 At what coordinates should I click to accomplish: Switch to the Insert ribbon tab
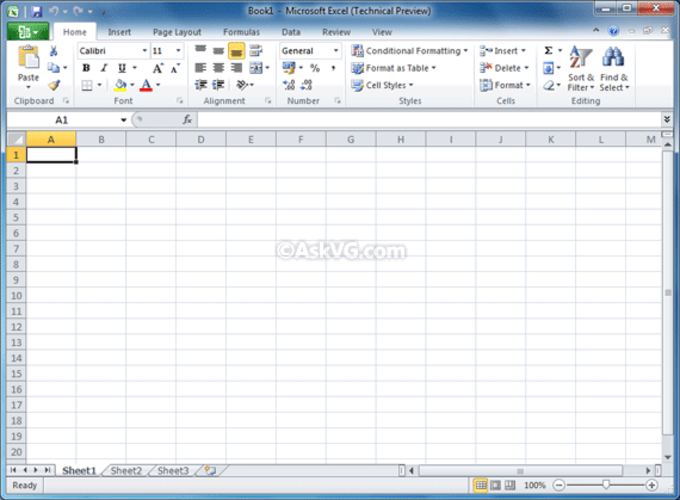[x=119, y=32]
